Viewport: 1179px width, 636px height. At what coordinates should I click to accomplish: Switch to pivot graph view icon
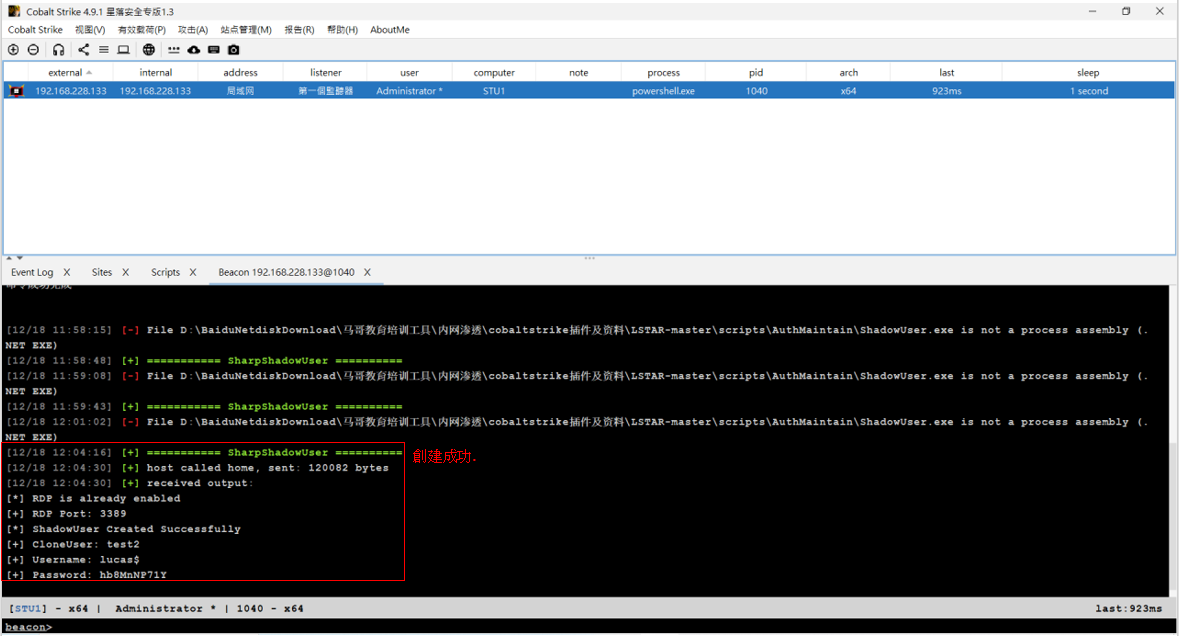[83, 50]
